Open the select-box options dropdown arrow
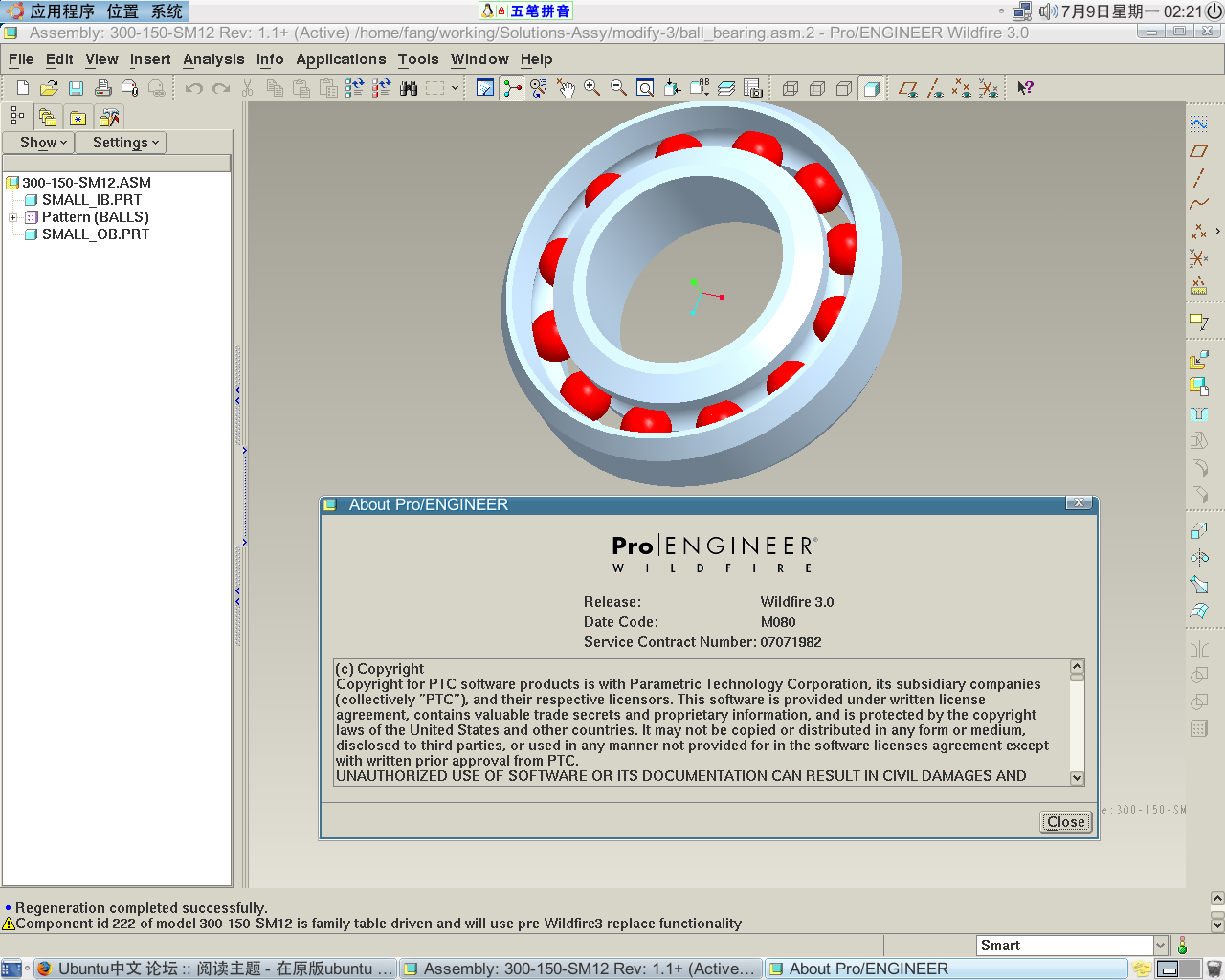1225x980 pixels. [x=455, y=88]
